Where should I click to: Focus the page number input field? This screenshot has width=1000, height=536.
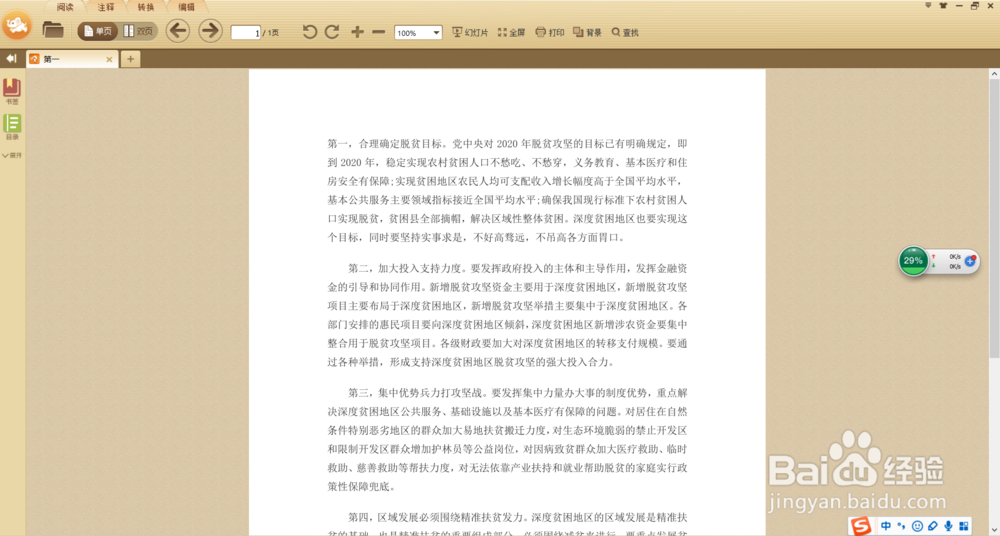(246, 33)
